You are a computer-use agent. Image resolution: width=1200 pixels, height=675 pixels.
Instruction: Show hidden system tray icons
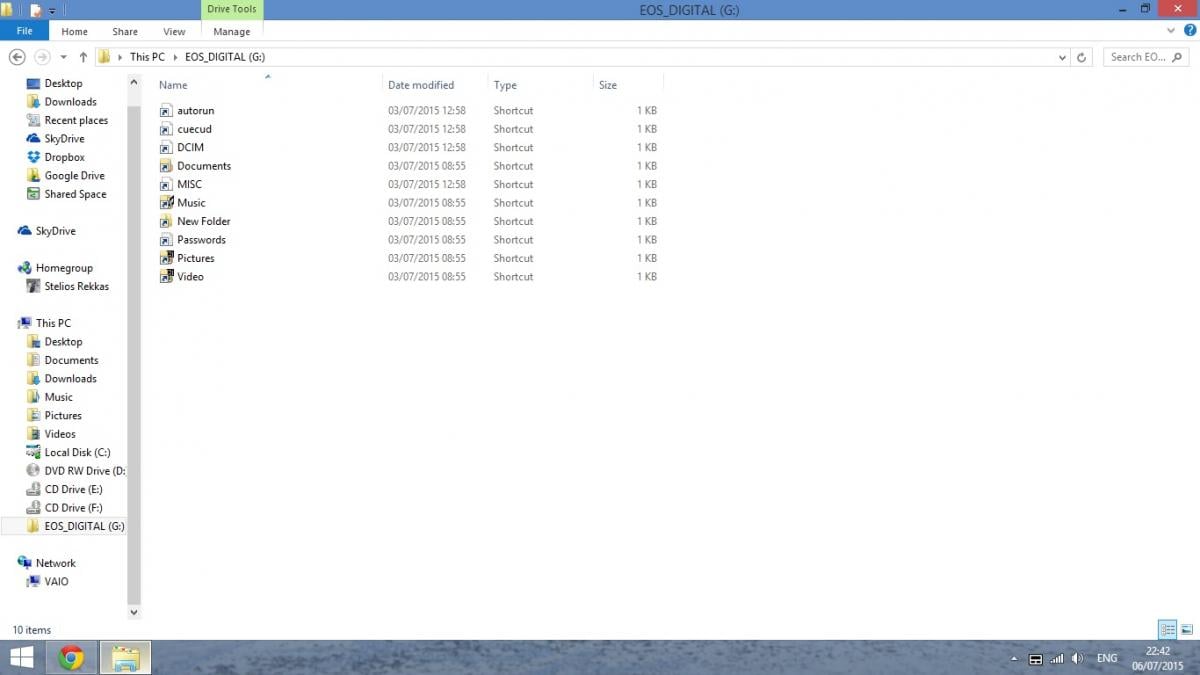(x=1015, y=660)
